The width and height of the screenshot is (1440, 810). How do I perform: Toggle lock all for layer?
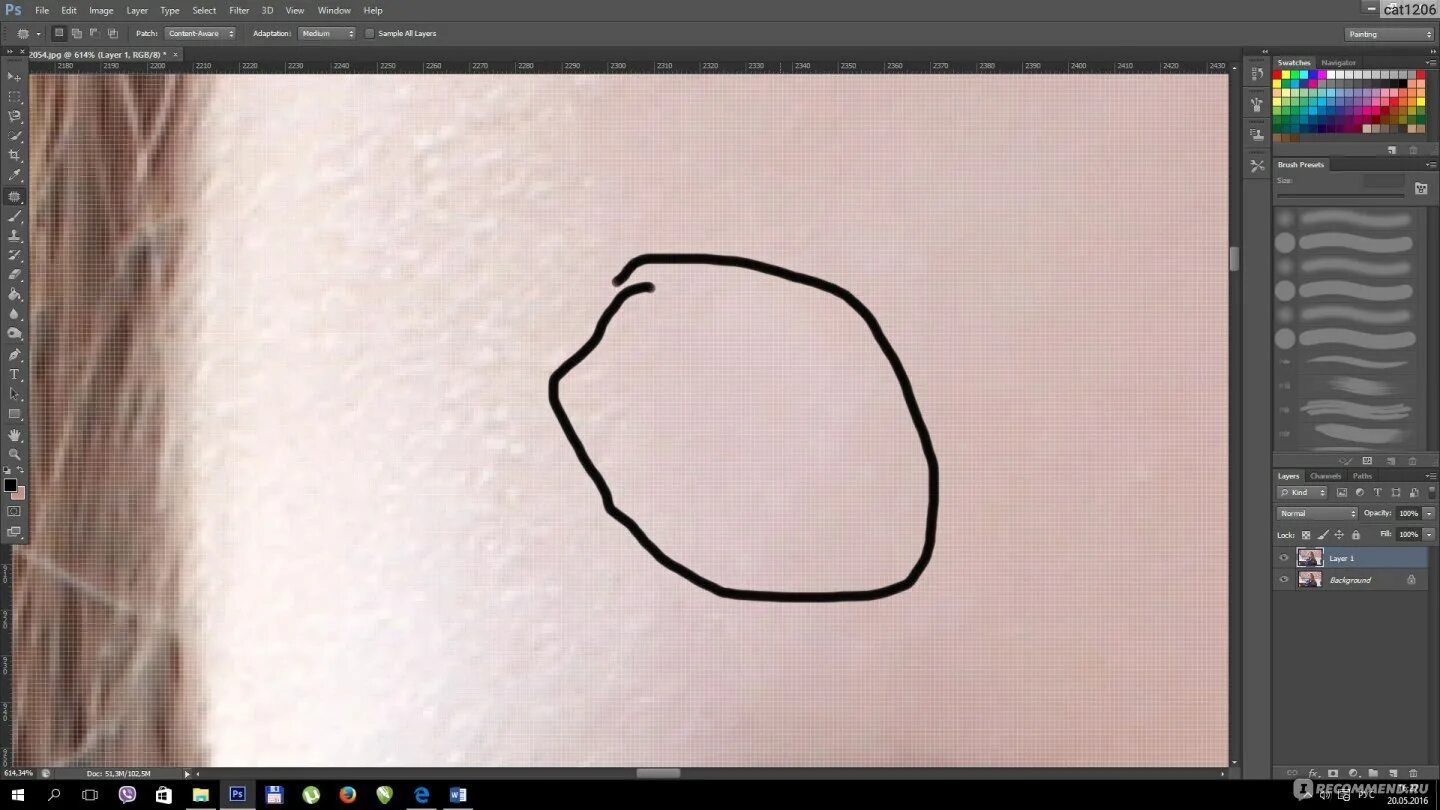(x=1356, y=535)
